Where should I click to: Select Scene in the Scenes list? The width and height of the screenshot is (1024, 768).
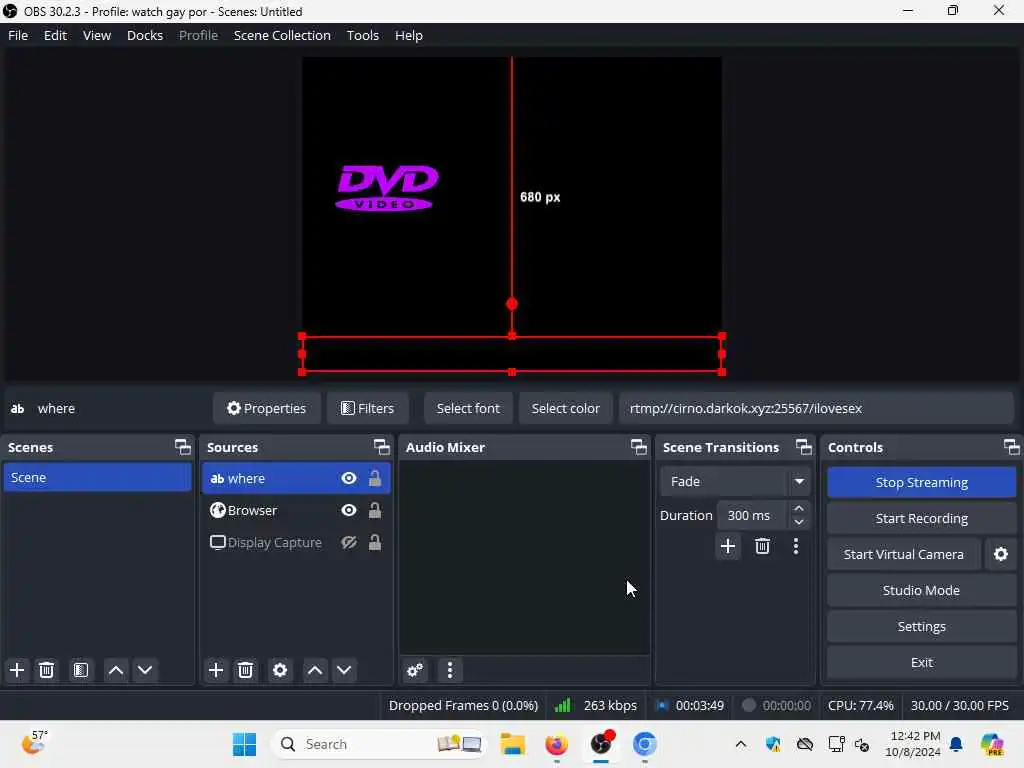(x=97, y=477)
